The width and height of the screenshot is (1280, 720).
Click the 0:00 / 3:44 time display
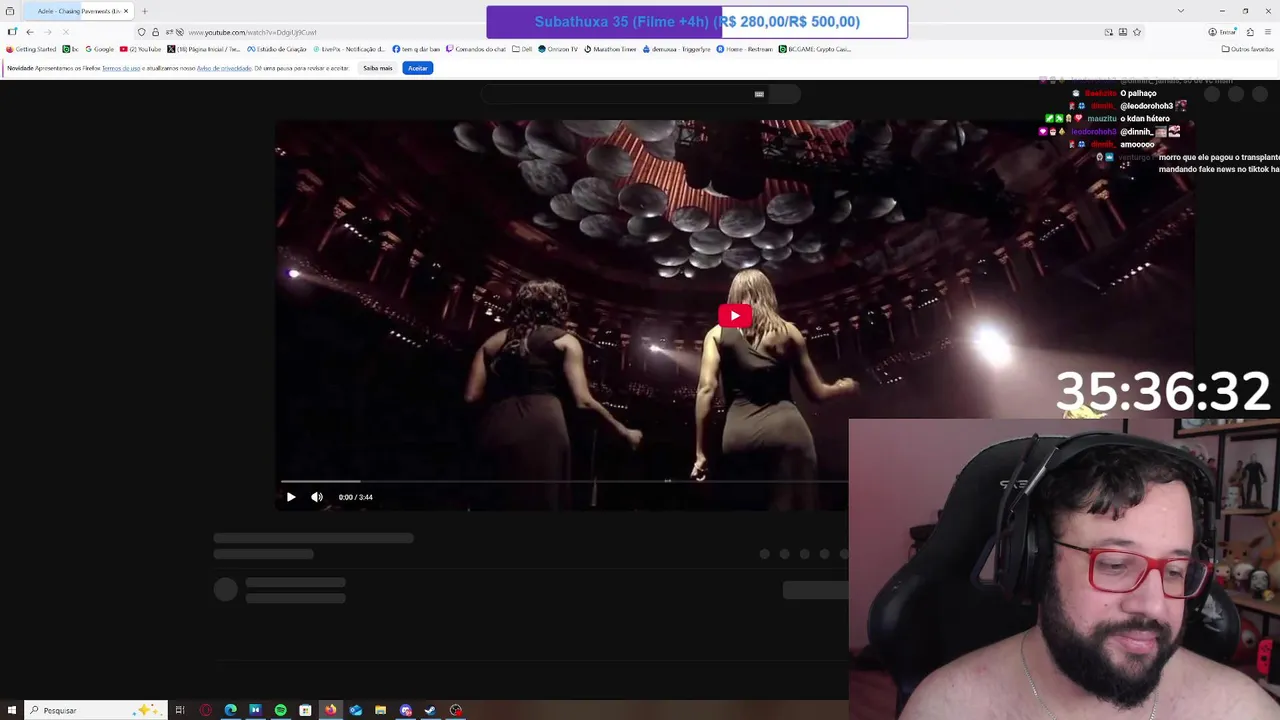(x=355, y=497)
